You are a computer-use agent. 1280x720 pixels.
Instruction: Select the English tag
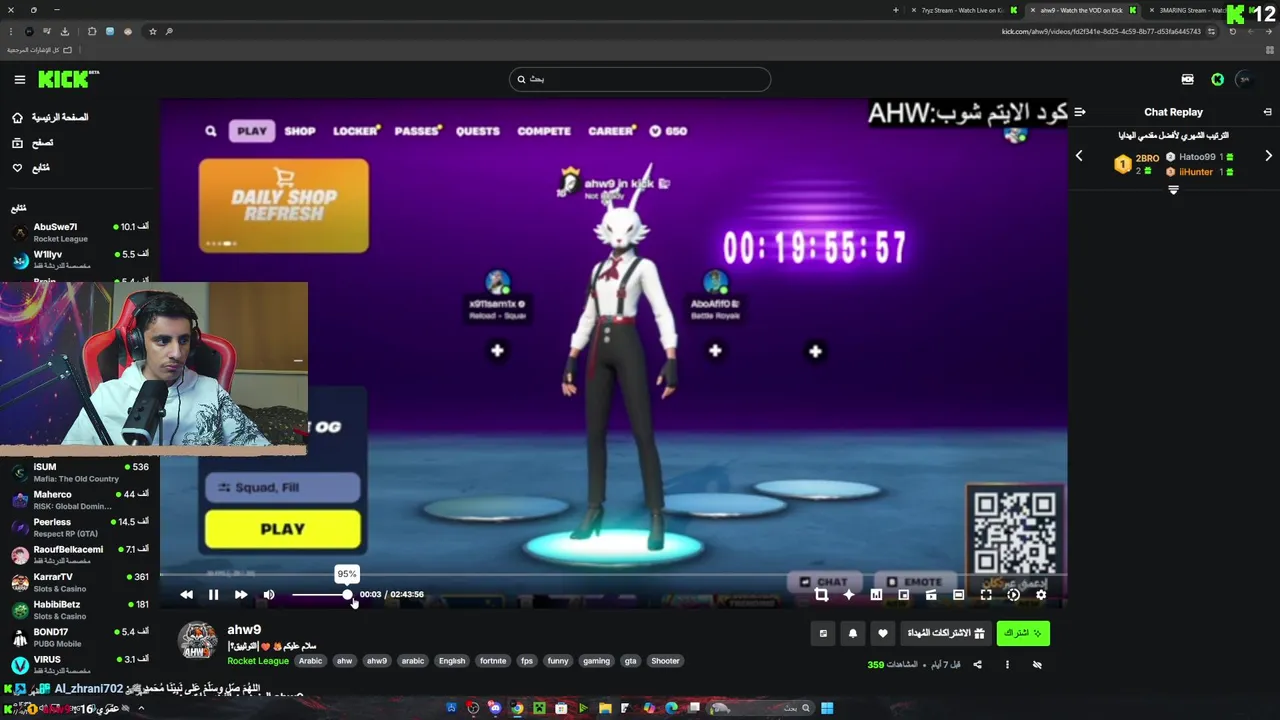point(452,661)
